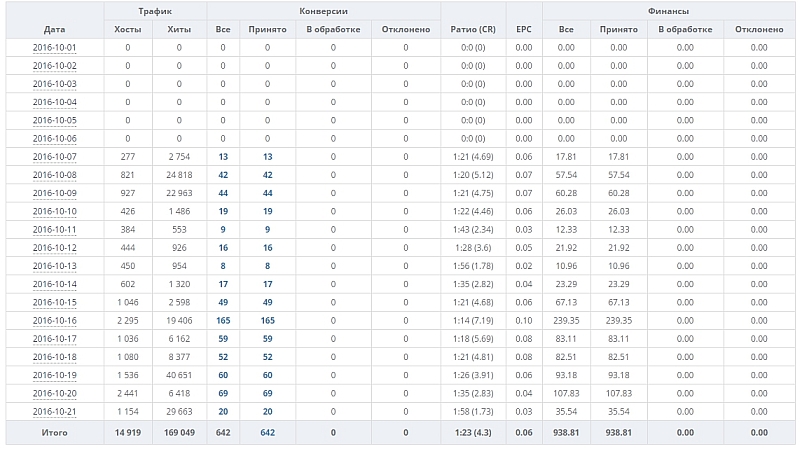This screenshot has width=800, height=451.
Task: Open the 2016-10-07 date link
Action: 54,156
